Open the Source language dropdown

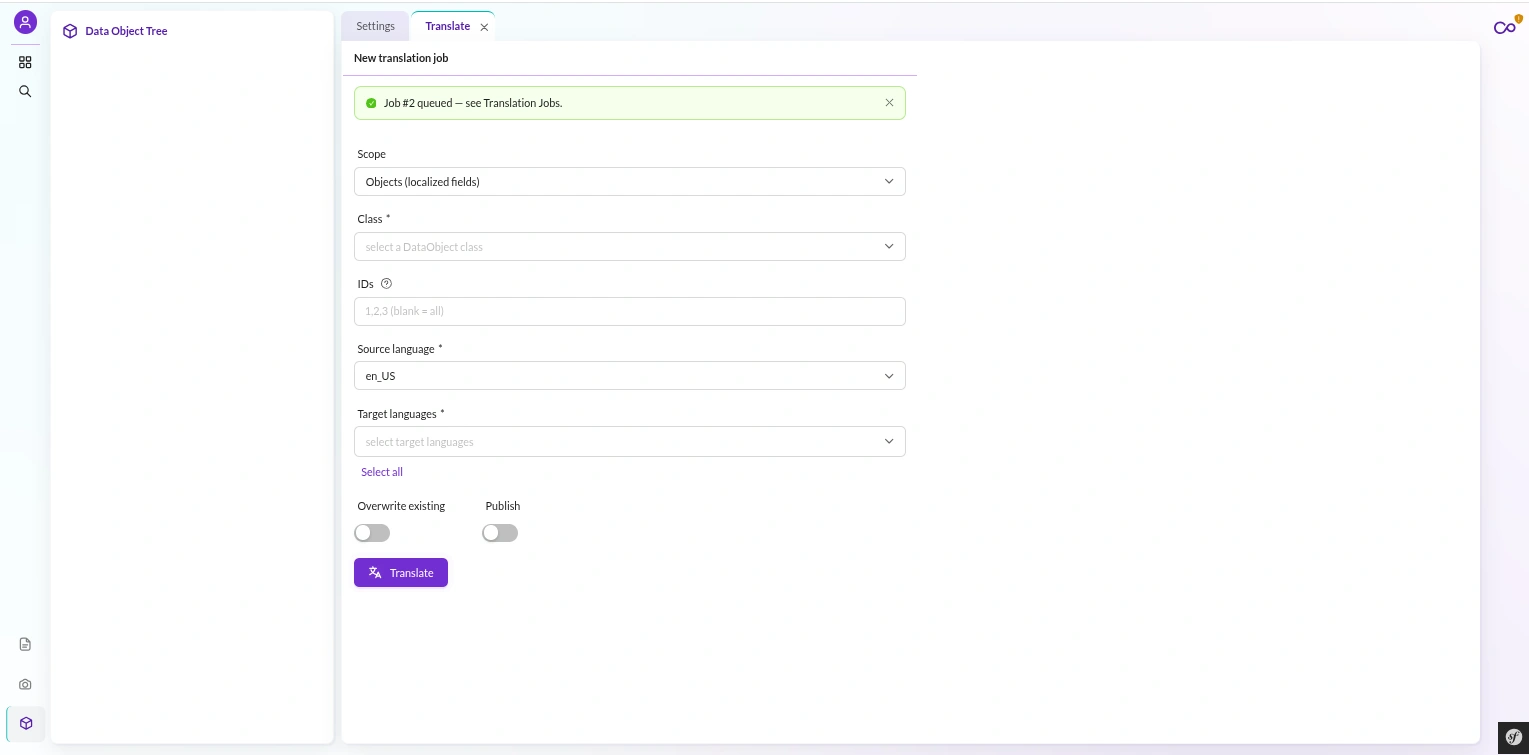(630, 376)
